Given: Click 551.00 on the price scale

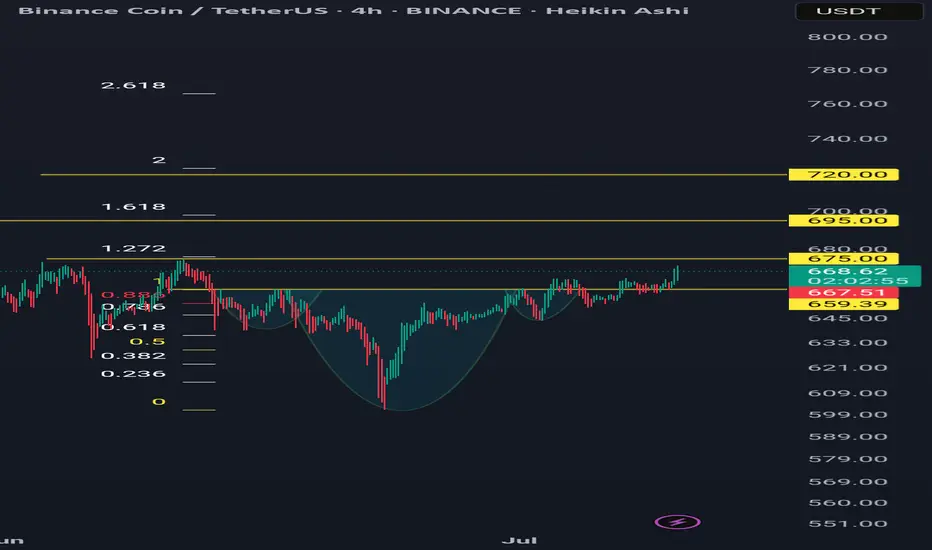Looking at the screenshot, I should 848,524.
